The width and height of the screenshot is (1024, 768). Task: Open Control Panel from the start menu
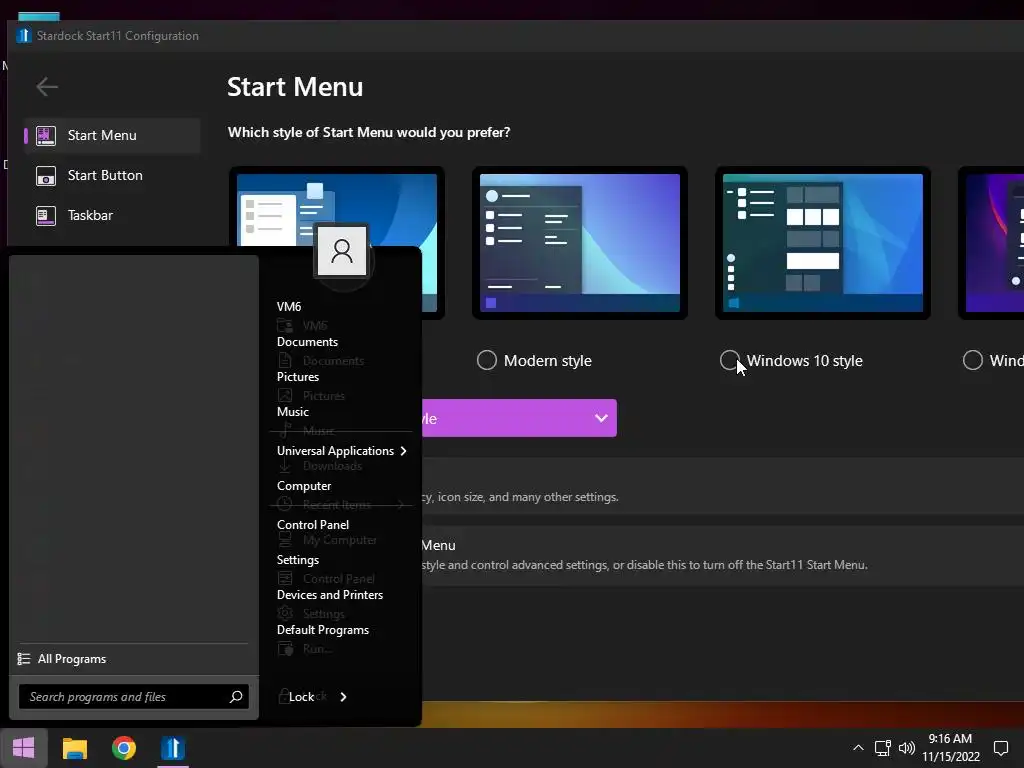pyautogui.click(x=313, y=525)
